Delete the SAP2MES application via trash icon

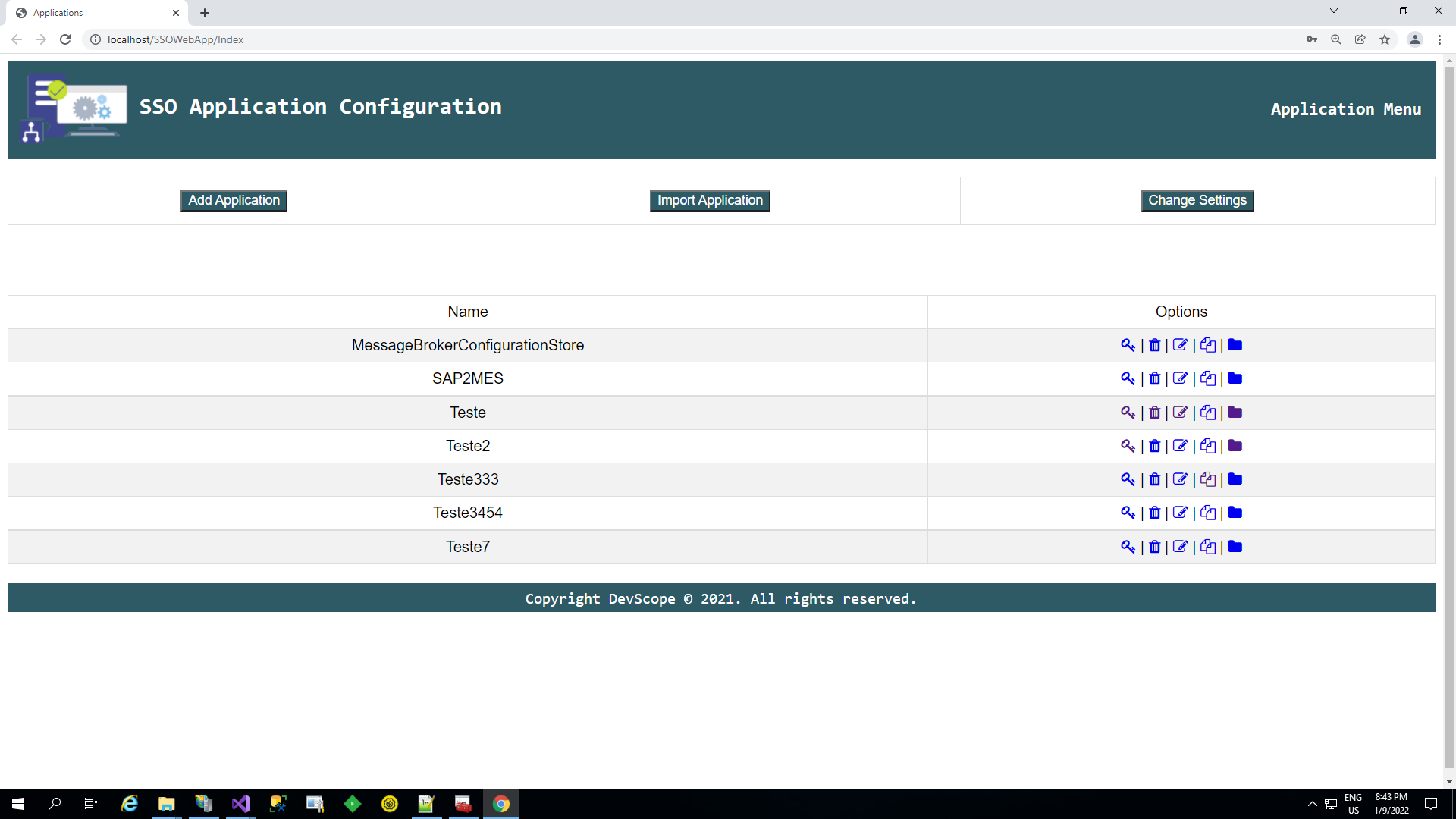click(x=1154, y=378)
